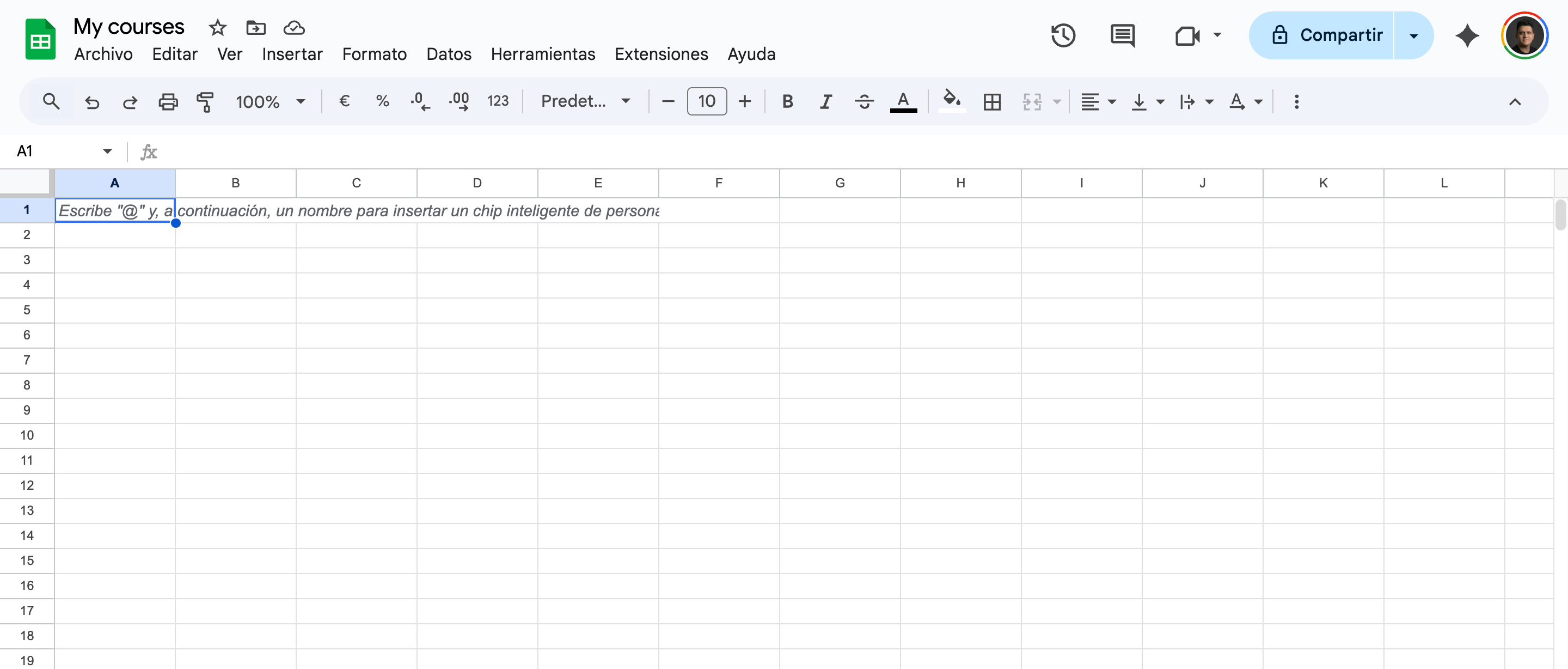Toggle bold formatting
Screen dimensions: 1568x669
(x=787, y=102)
